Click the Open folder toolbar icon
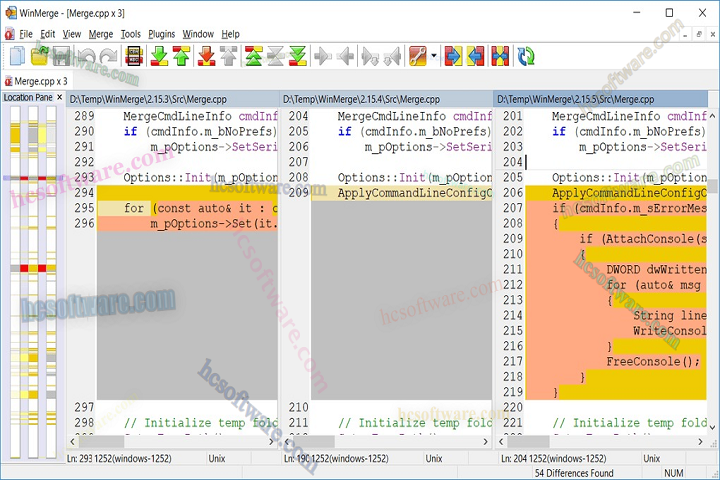Viewport: 720px width, 480px height. [x=40, y=56]
